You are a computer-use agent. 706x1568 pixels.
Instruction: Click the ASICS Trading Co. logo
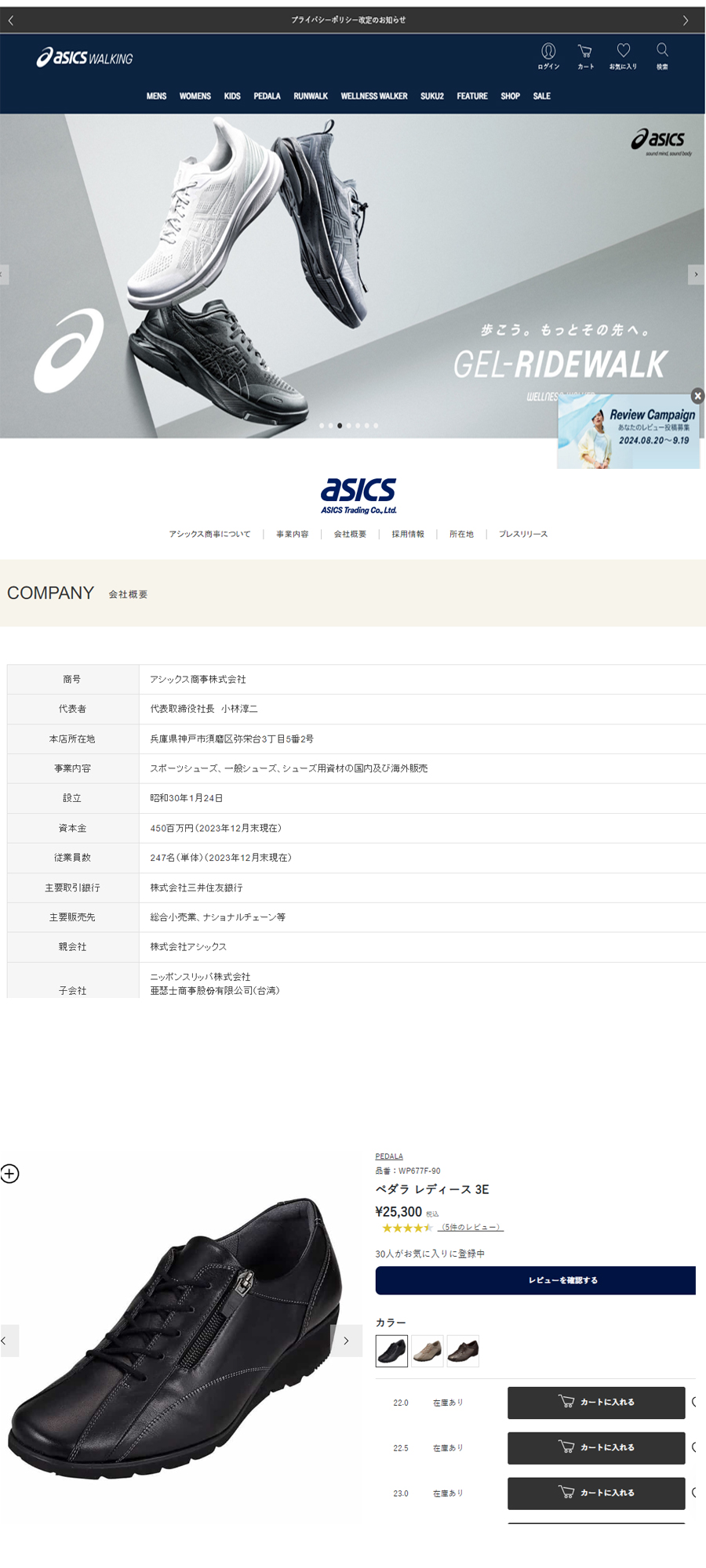click(358, 495)
